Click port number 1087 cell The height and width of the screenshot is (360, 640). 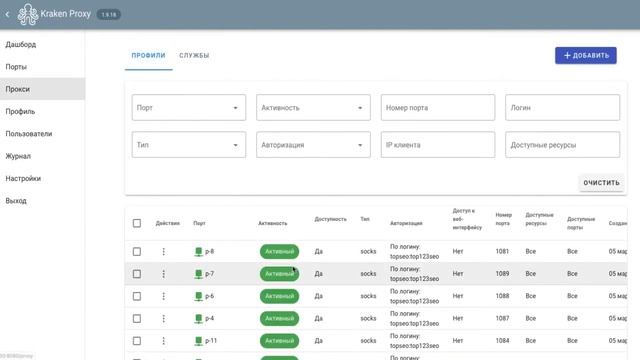click(502, 318)
